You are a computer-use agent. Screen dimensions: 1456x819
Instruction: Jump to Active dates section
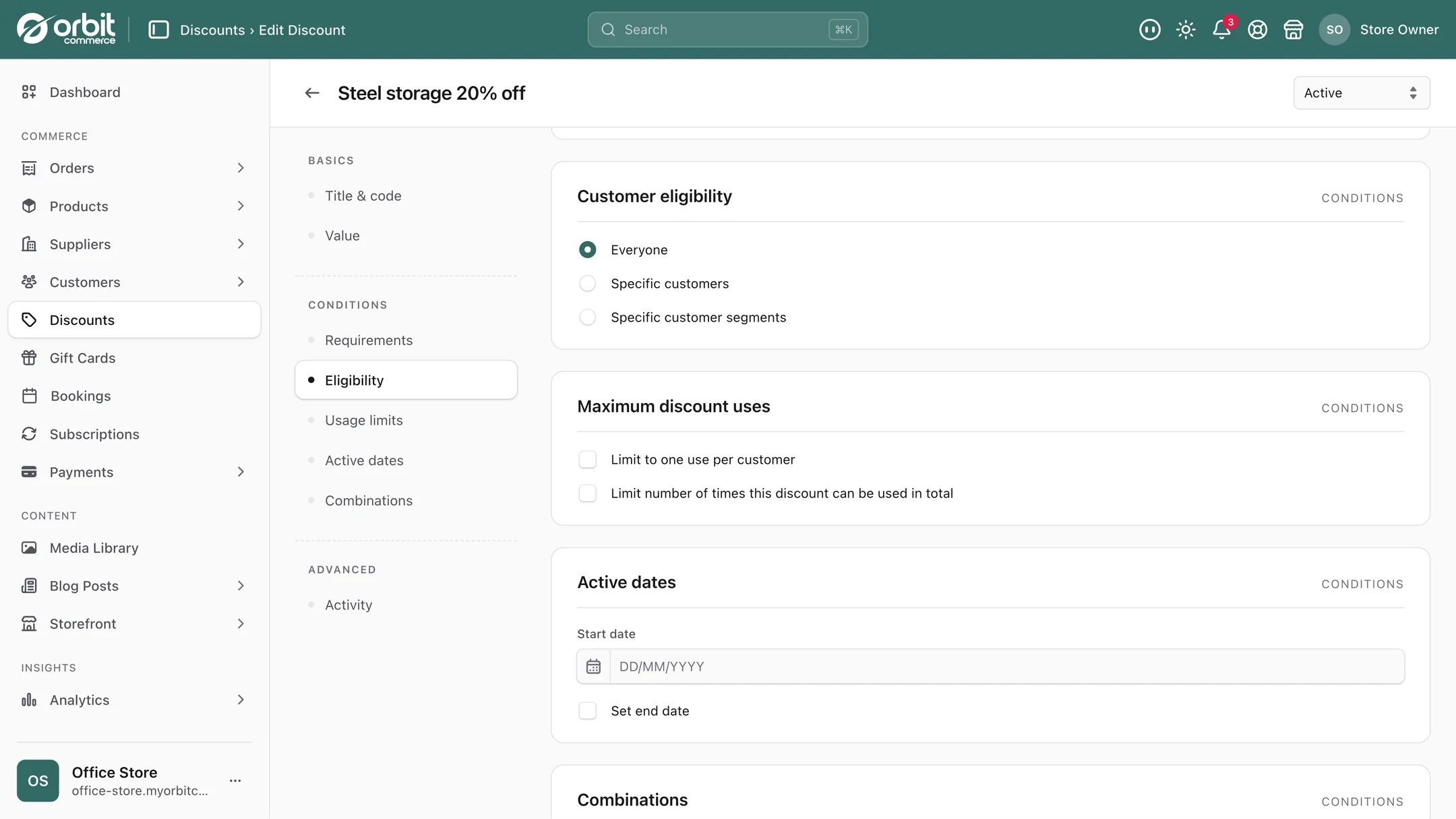point(406,460)
